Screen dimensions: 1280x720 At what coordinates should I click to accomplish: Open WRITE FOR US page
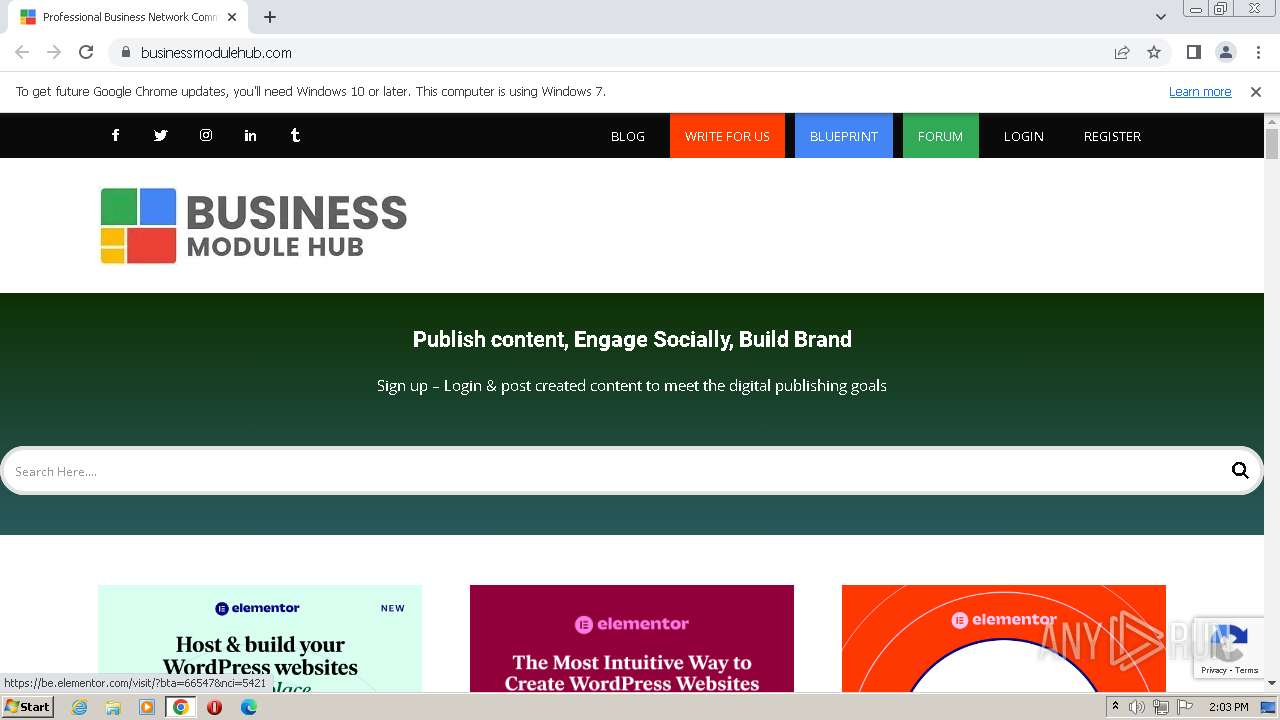tap(727, 136)
